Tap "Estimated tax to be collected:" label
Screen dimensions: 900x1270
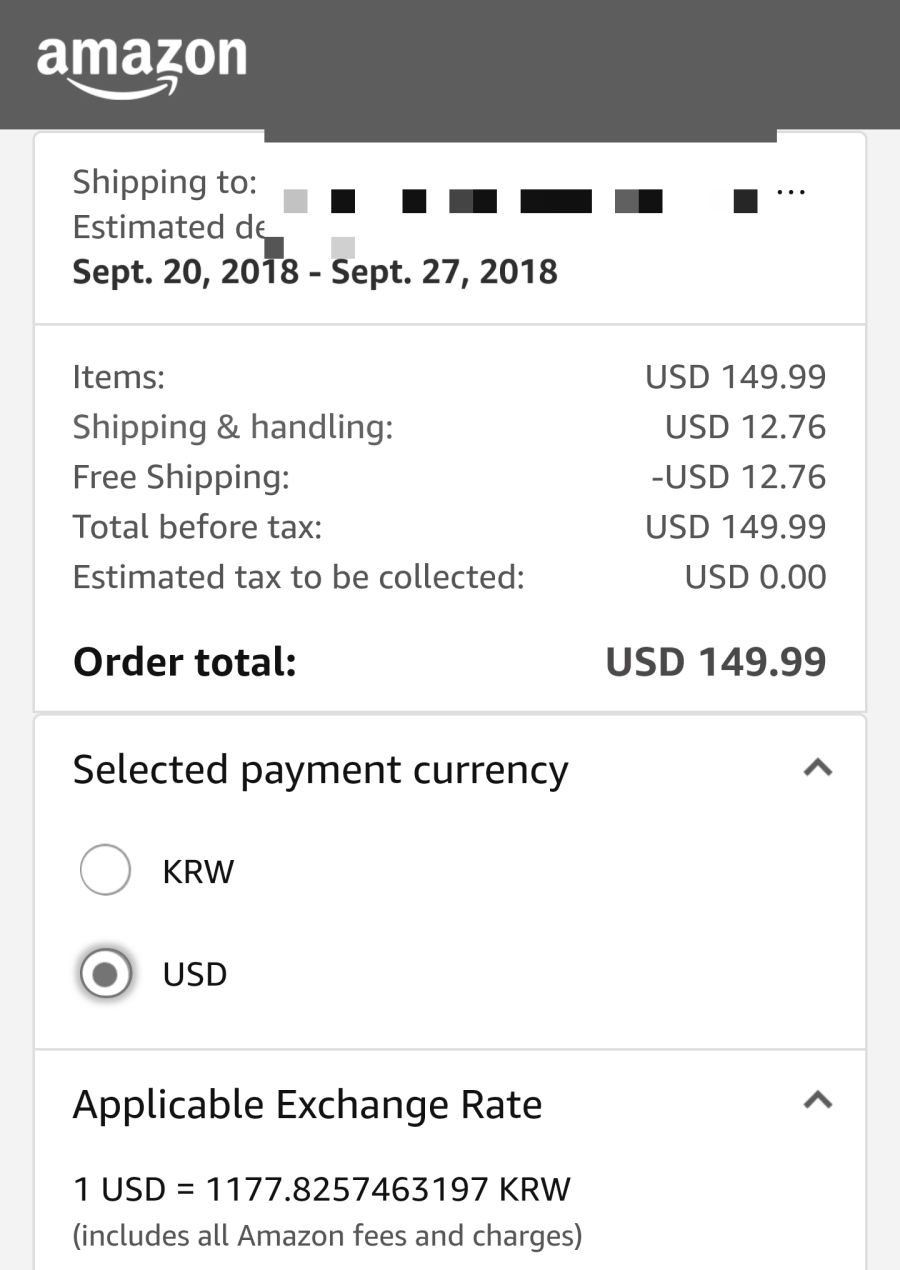(298, 577)
